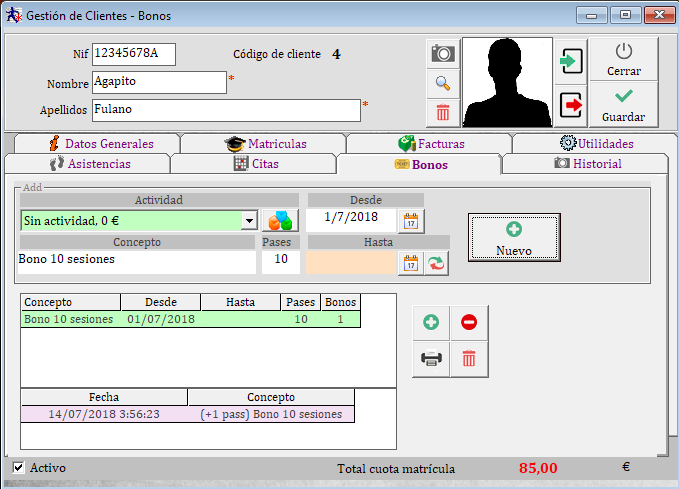Go to the Facturas tab
Viewport: 679px width, 489px height.
pyautogui.click(x=430, y=143)
